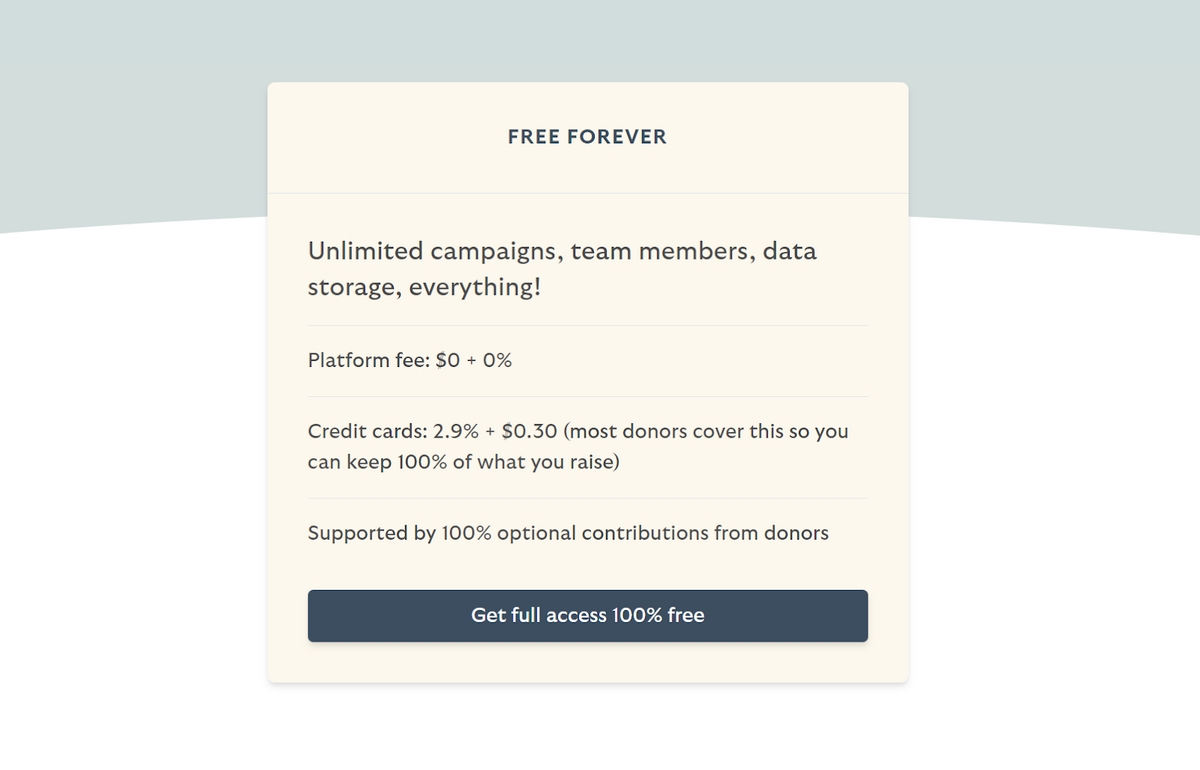Click the word "everything!" in the headline

point(475,288)
